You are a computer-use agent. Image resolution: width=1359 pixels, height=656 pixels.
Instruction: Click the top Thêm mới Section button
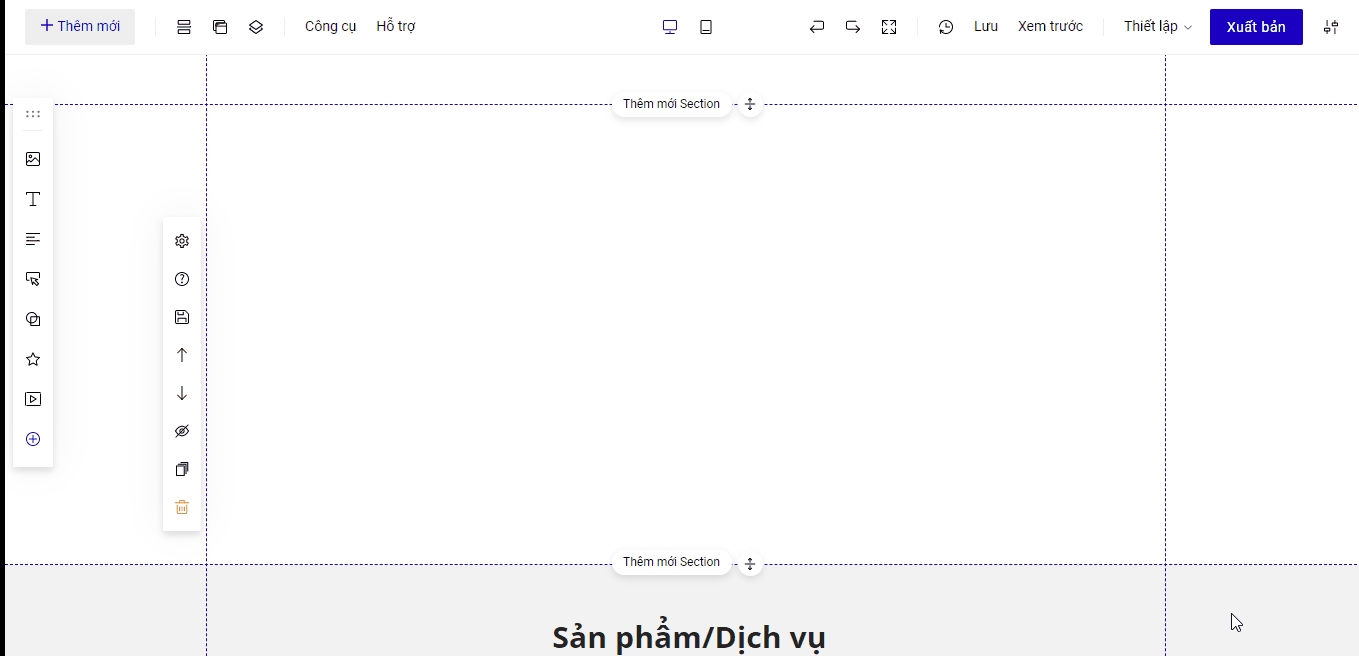tap(671, 104)
